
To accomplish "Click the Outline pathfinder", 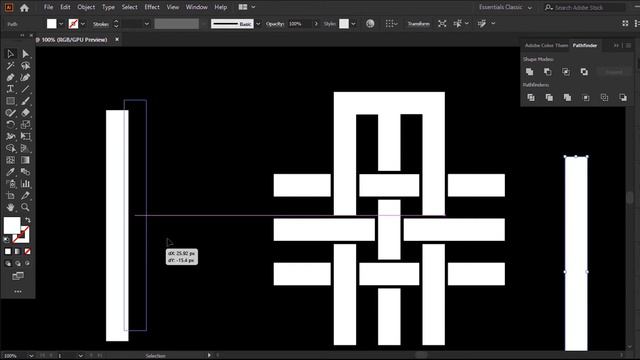I will (x=604, y=98).
